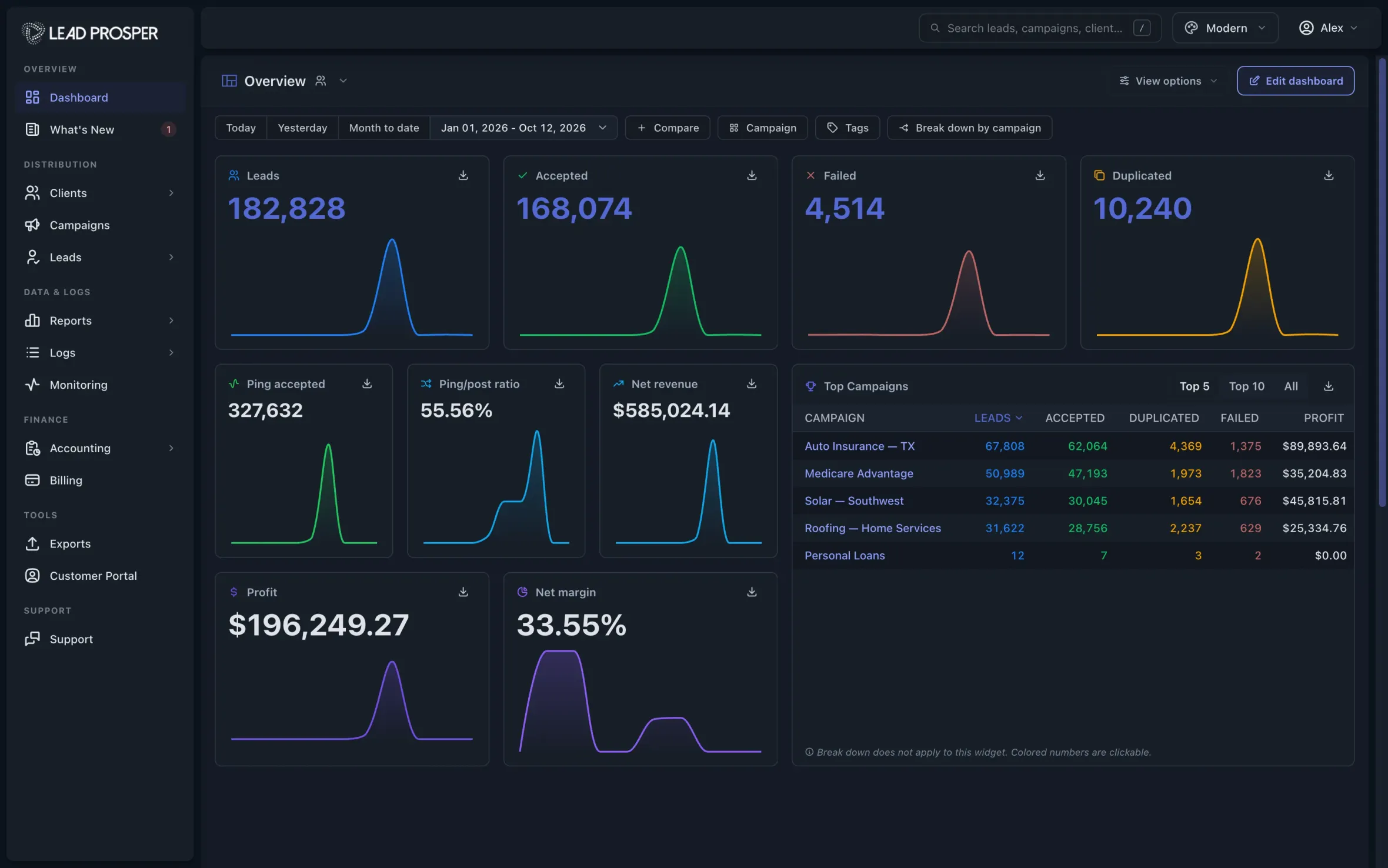Open the Customer Portal
This screenshot has width=1388, height=868.
[x=100, y=576]
